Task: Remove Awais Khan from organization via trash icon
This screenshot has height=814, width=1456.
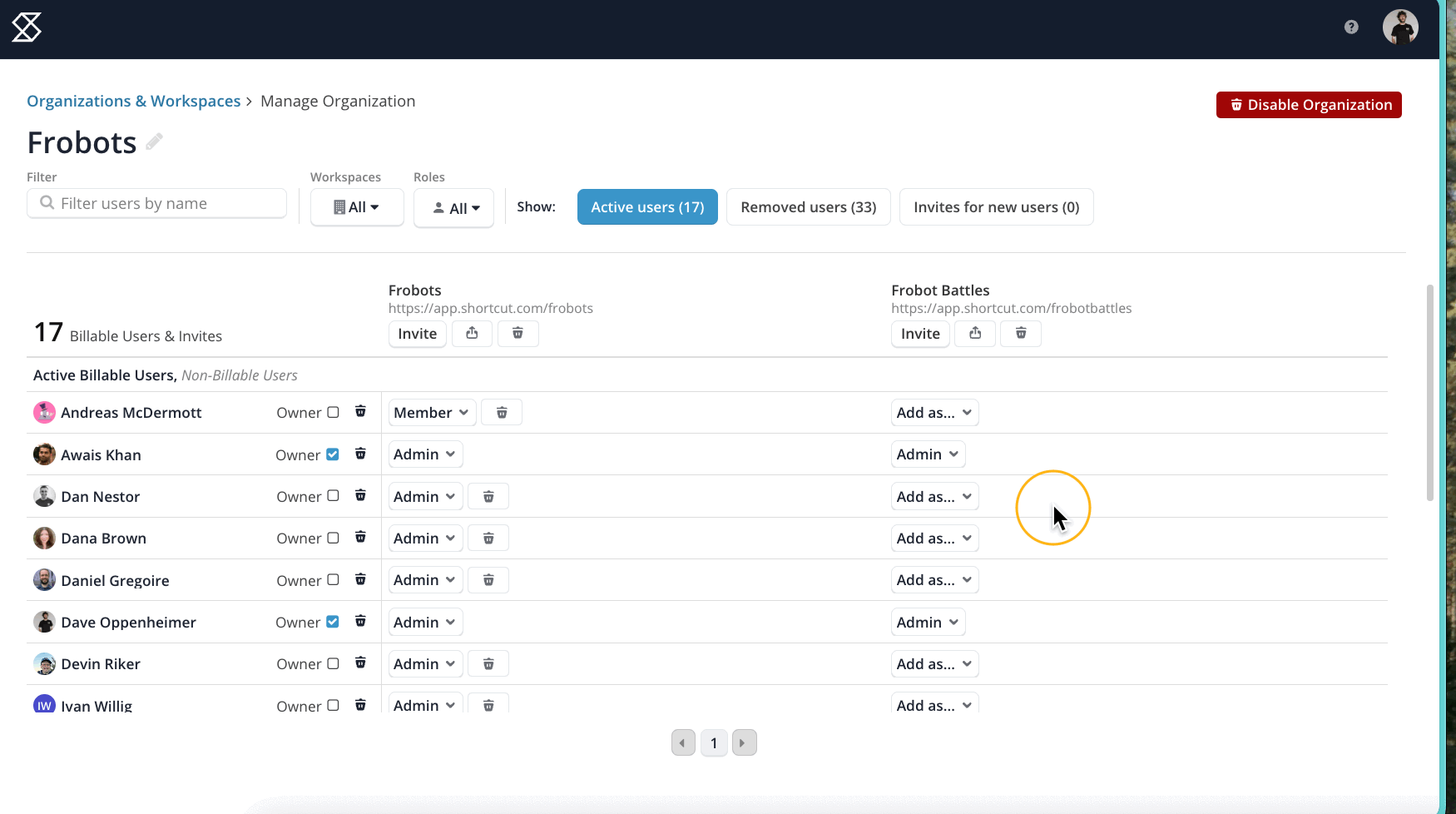Action: 360,454
